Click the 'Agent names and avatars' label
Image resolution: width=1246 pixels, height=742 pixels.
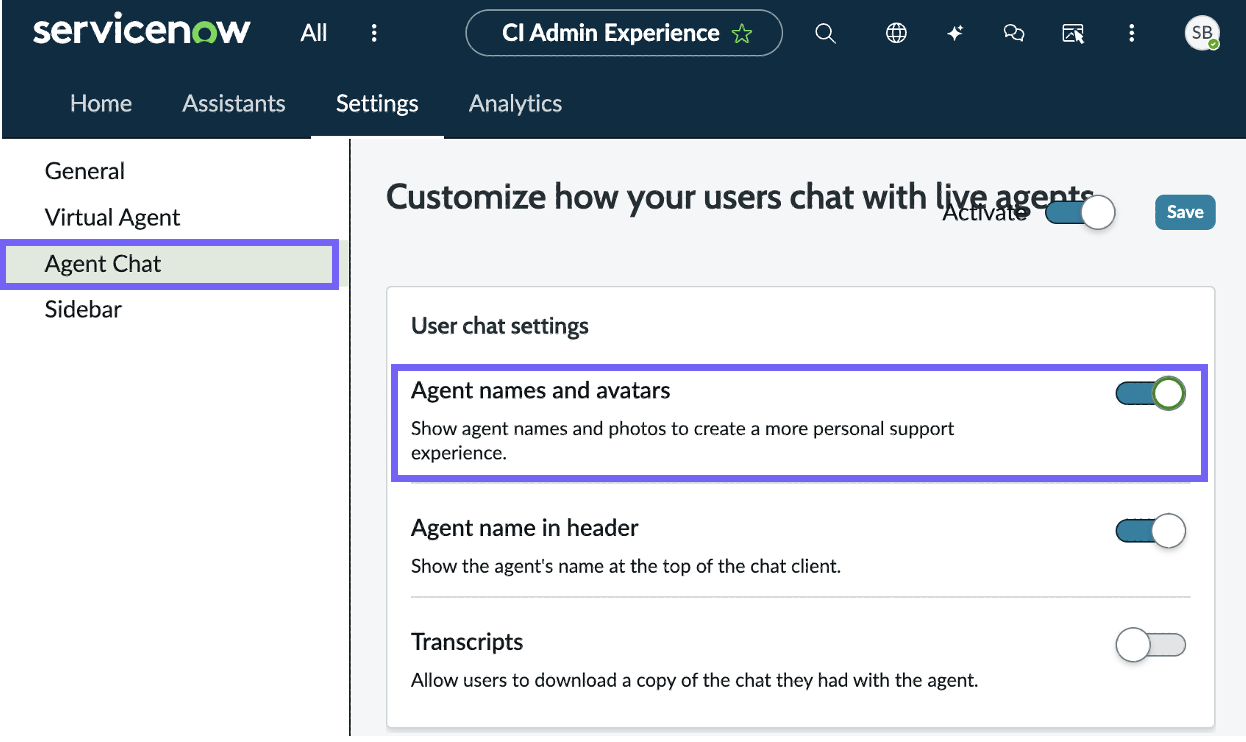point(541,390)
